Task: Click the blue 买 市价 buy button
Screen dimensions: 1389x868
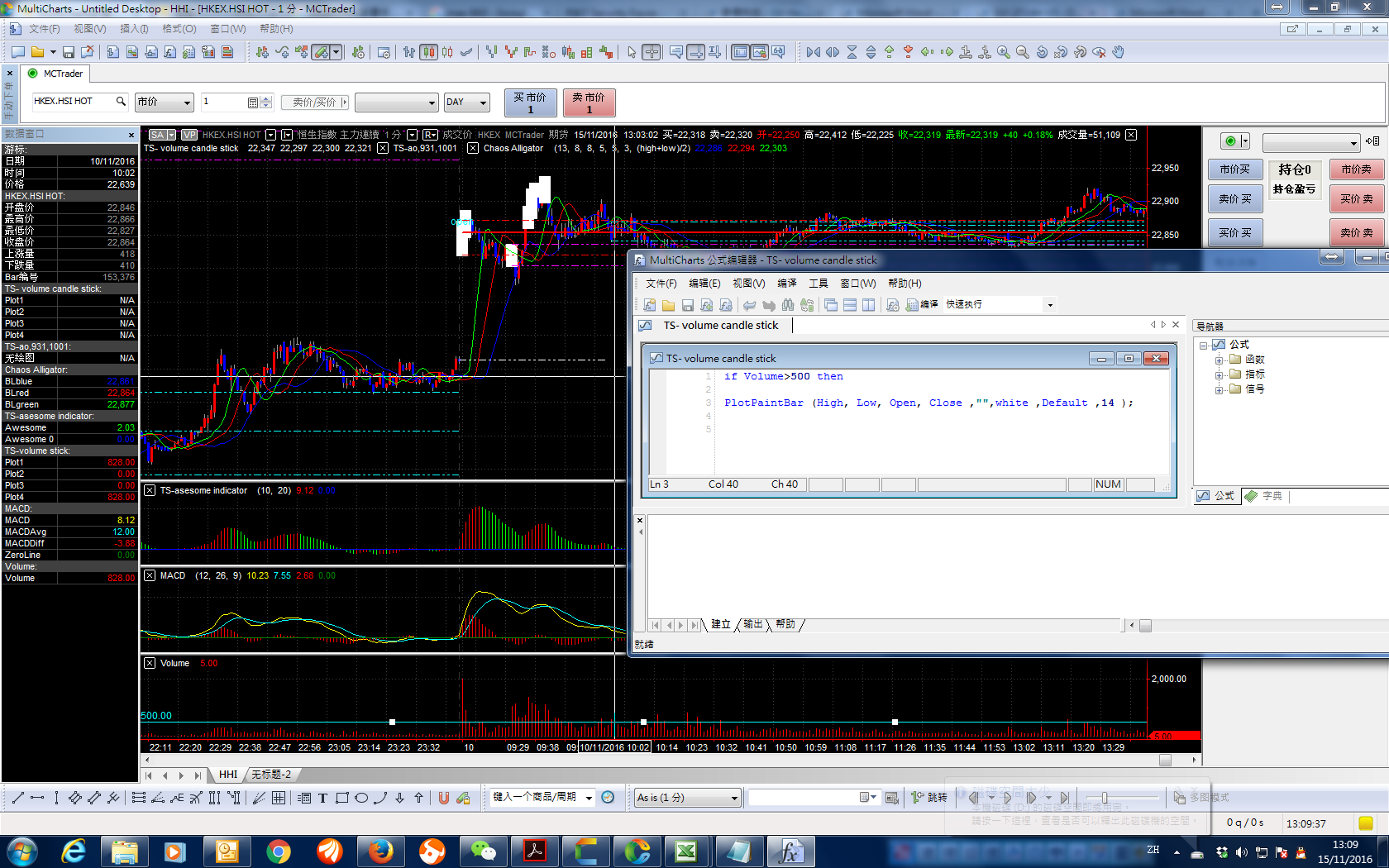Action: tap(531, 103)
